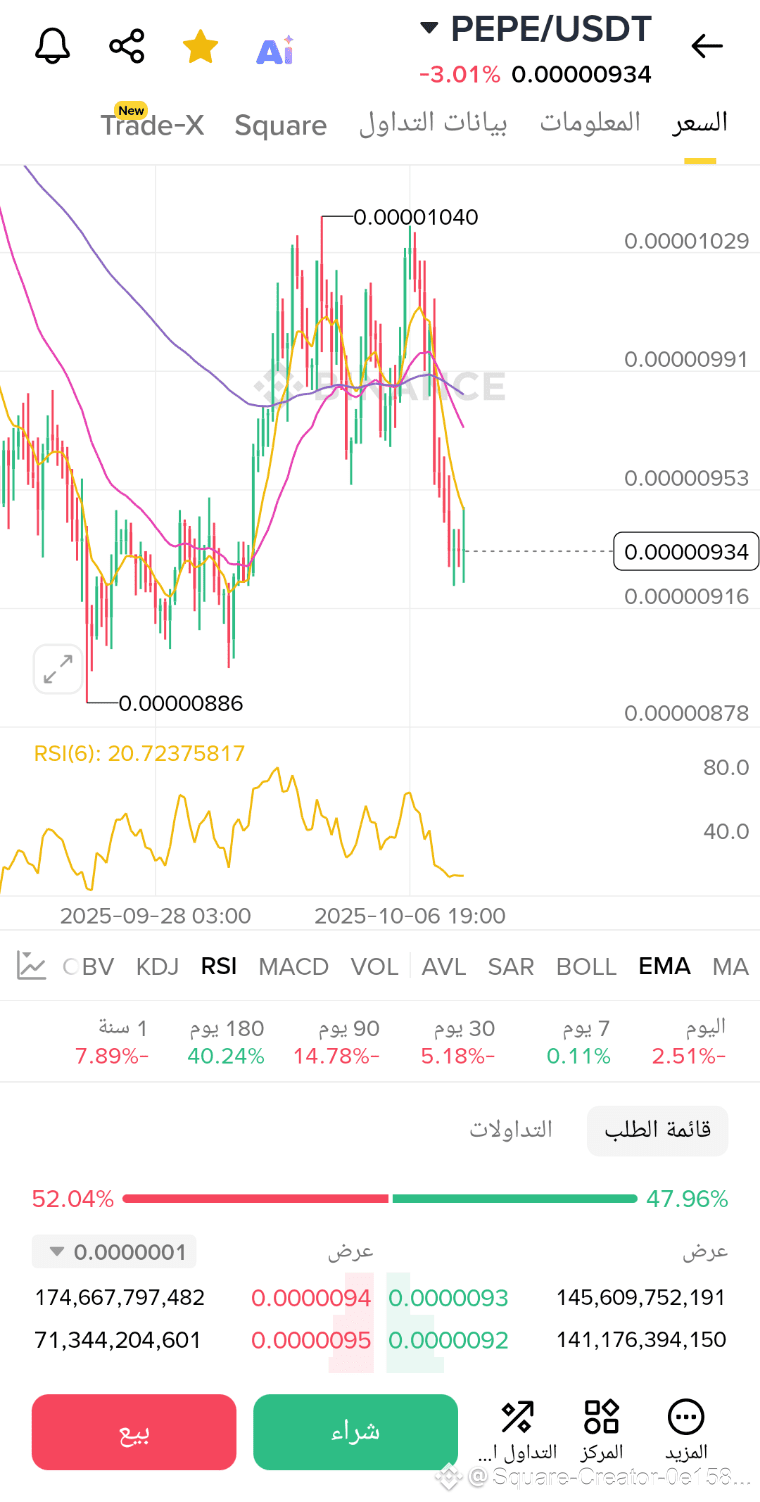Toggle the yellow favorite star

(x=201, y=46)
